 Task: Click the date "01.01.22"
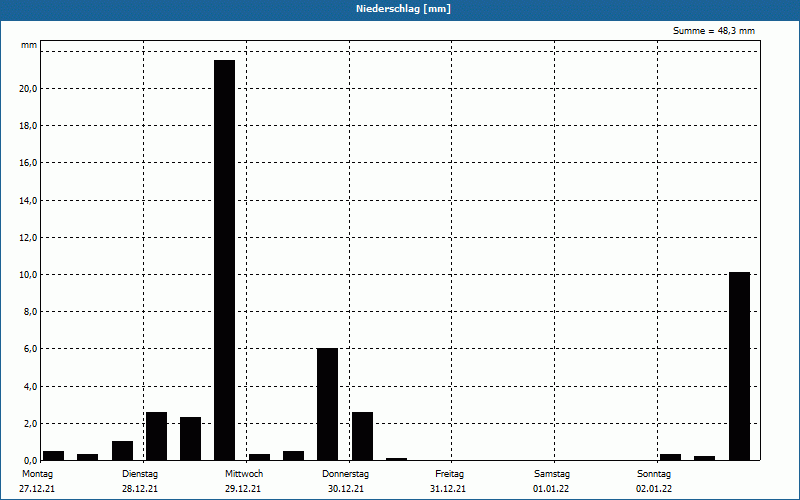pos(551,489)
